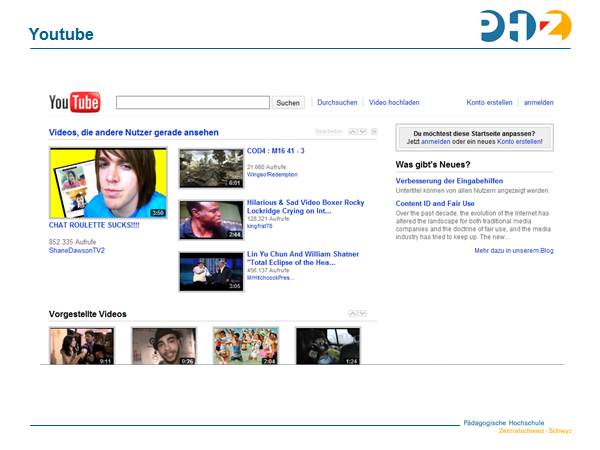The width and height of the screenshot is (600, 450).
Task: Open the COD4 : M16 41 - 3 title
Action: [276, 151]
